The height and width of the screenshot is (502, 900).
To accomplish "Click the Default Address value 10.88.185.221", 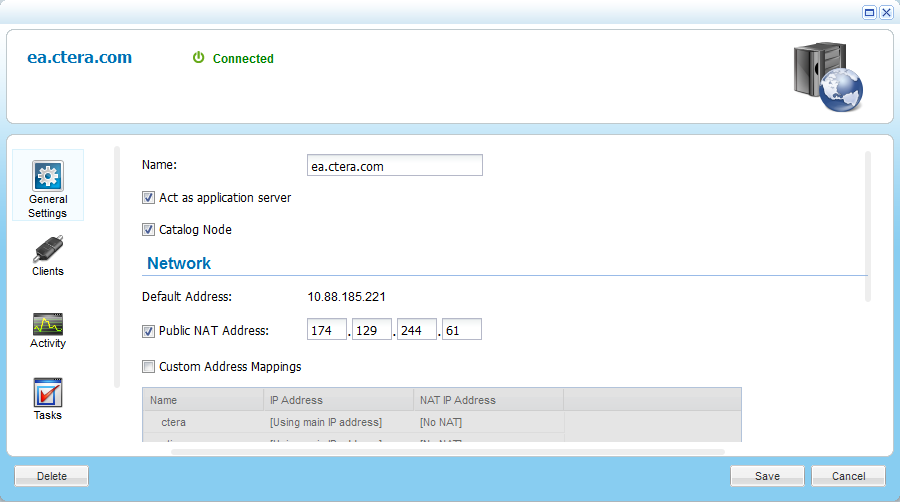I will coord(347,297).
